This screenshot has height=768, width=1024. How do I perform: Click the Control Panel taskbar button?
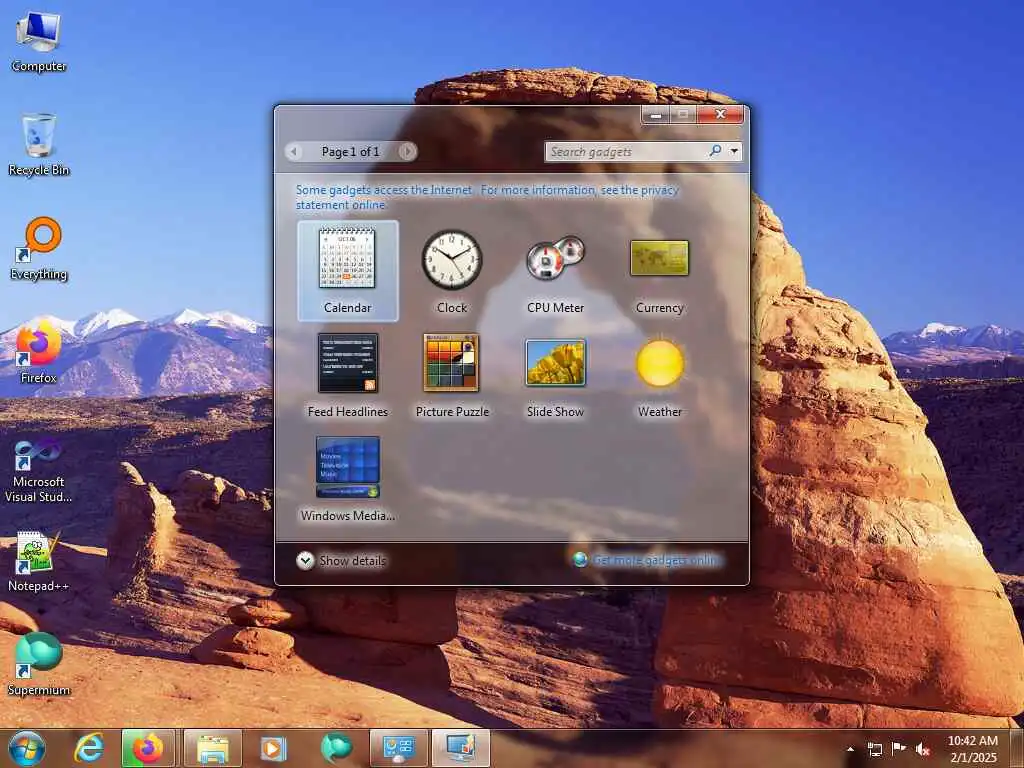[398, 748]
